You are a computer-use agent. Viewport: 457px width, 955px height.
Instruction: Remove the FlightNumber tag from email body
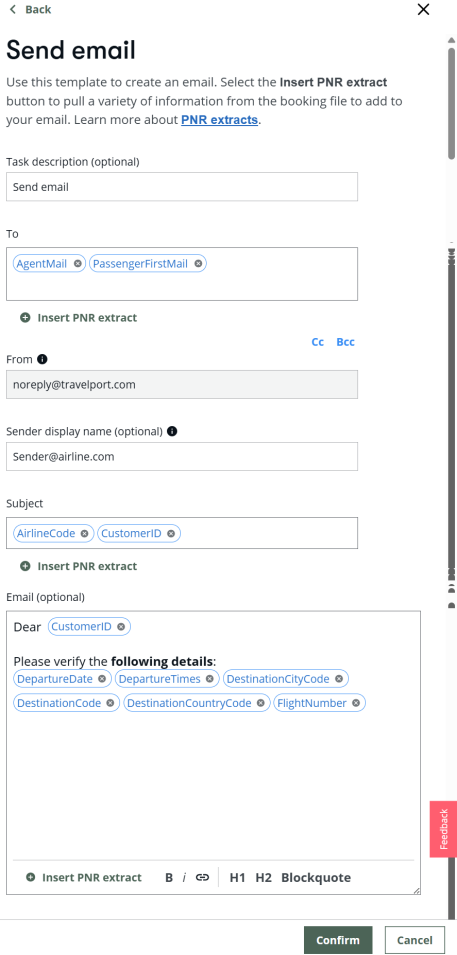click(356, 703)
